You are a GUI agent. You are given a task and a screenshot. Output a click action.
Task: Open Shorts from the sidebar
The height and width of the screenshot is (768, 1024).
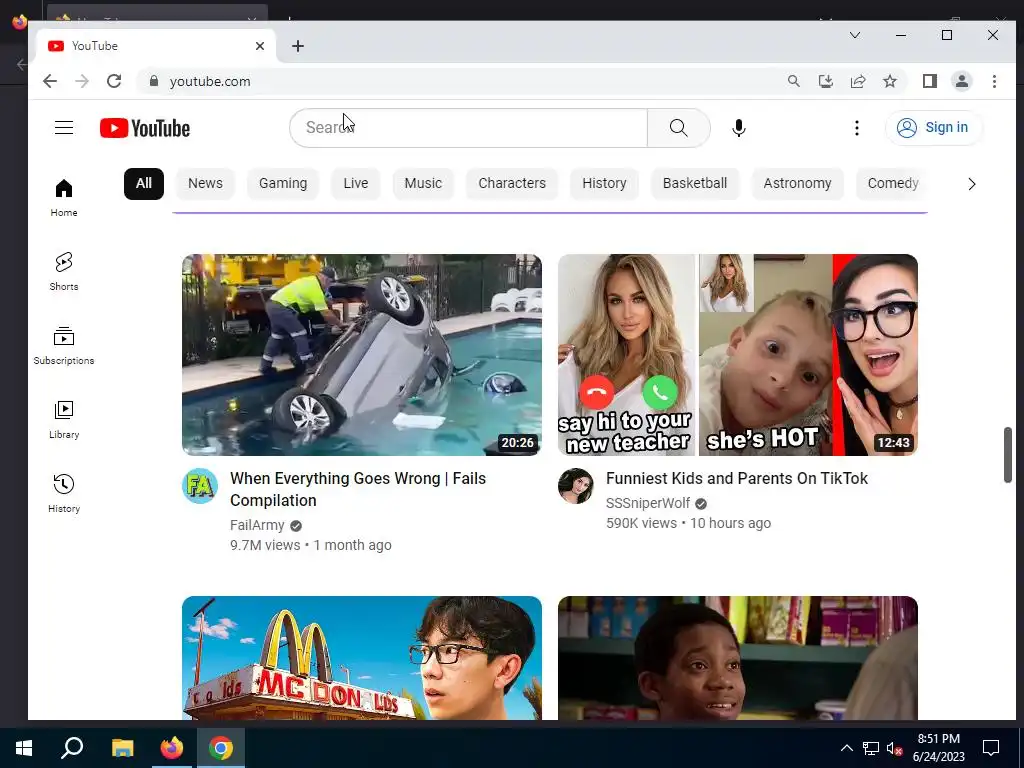tap(64, 271)
